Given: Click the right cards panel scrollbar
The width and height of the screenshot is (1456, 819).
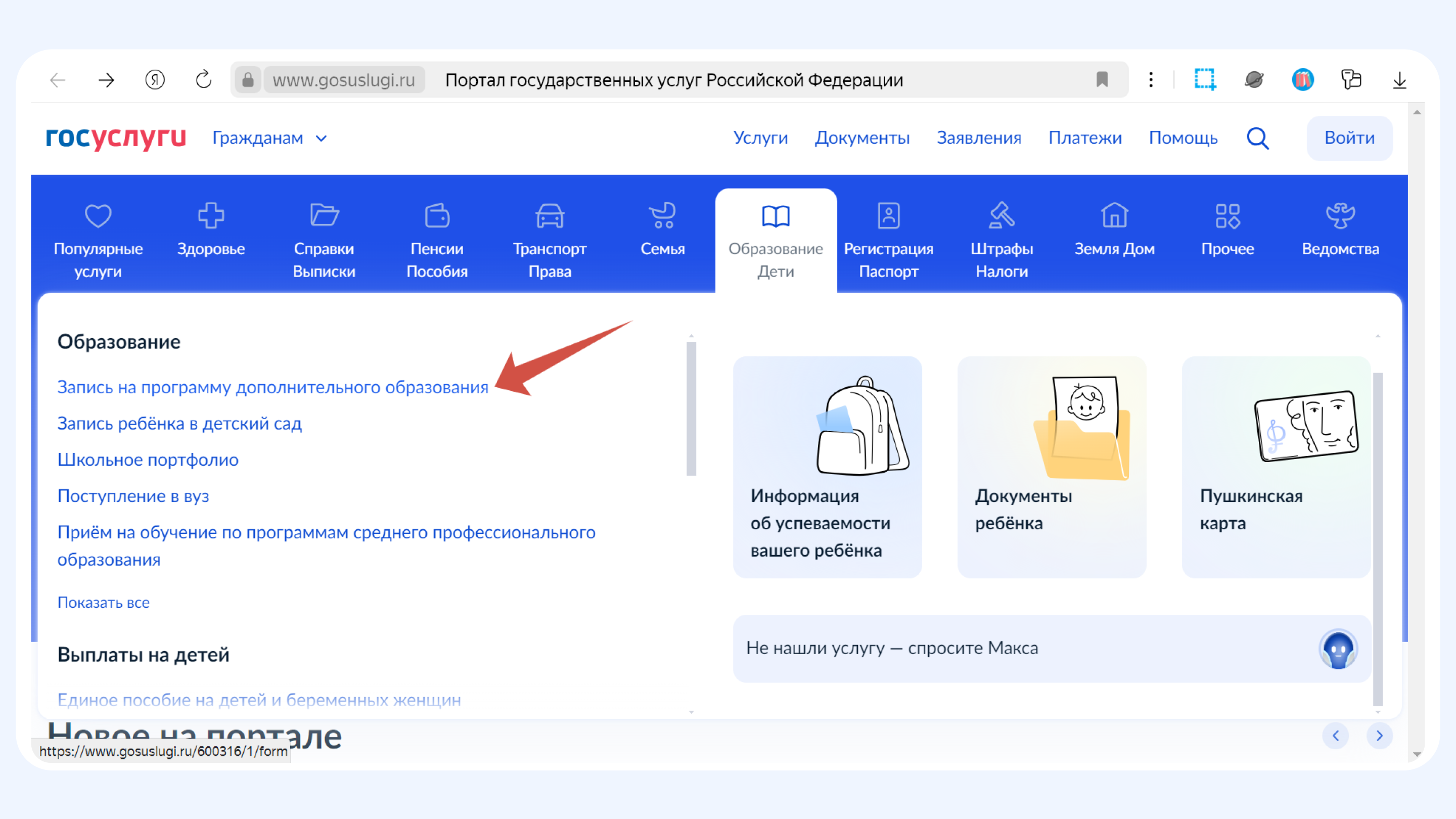Looking at the screenshot, I should (x=1378, y=540).
